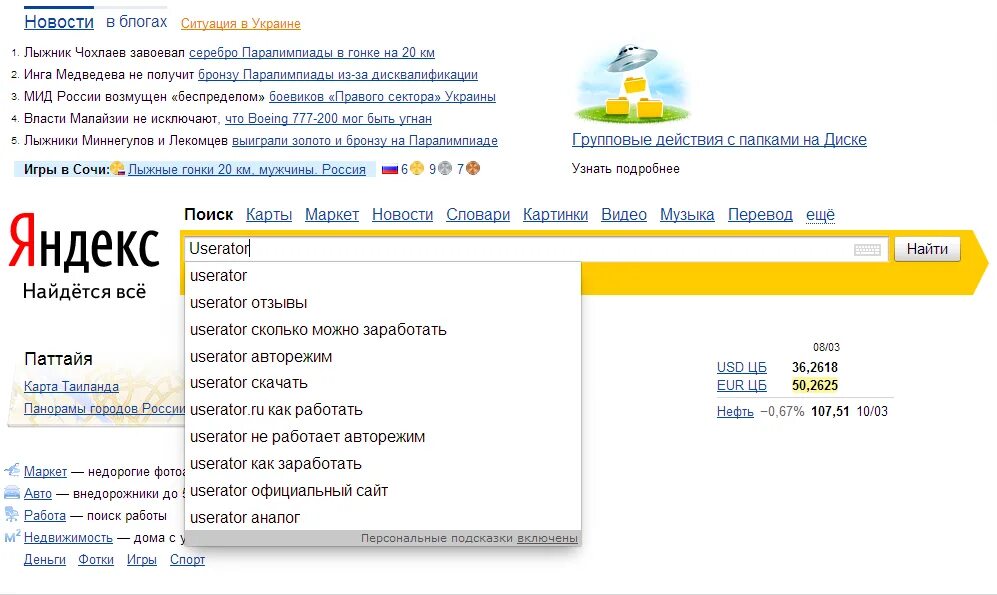Expand the ещё more services menu
This screenshot has width=997, height=595.
(820, 215)
